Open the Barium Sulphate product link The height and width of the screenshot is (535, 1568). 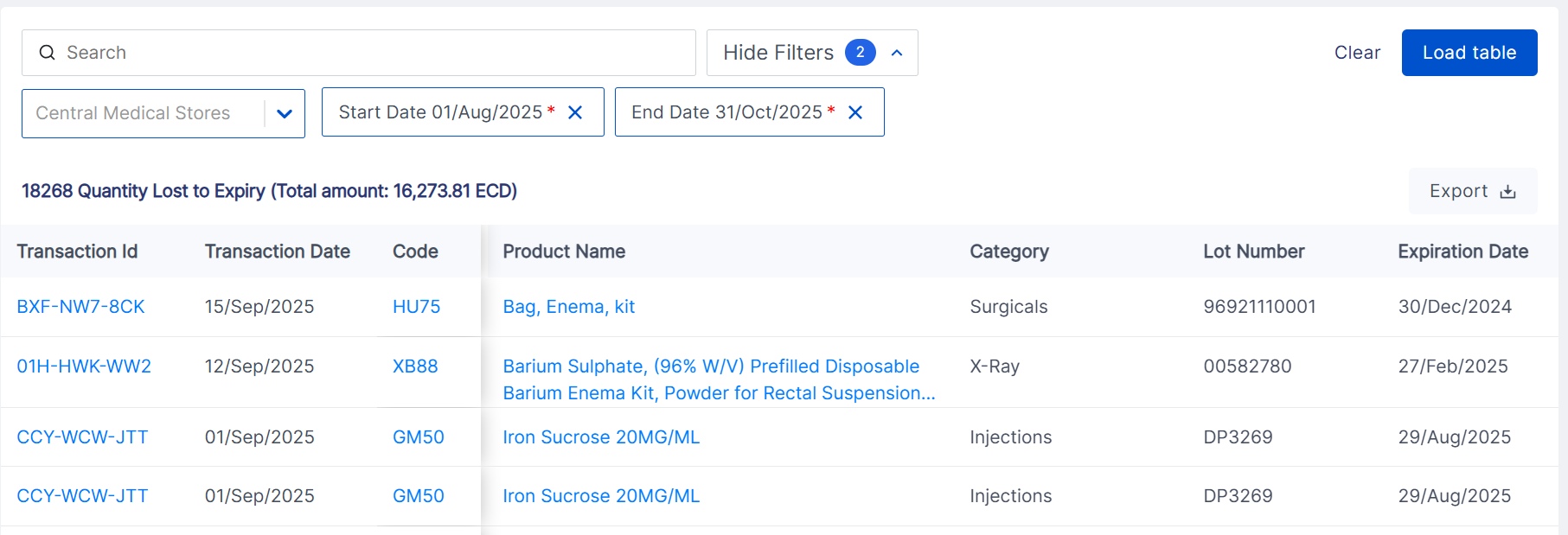[710, 366]
